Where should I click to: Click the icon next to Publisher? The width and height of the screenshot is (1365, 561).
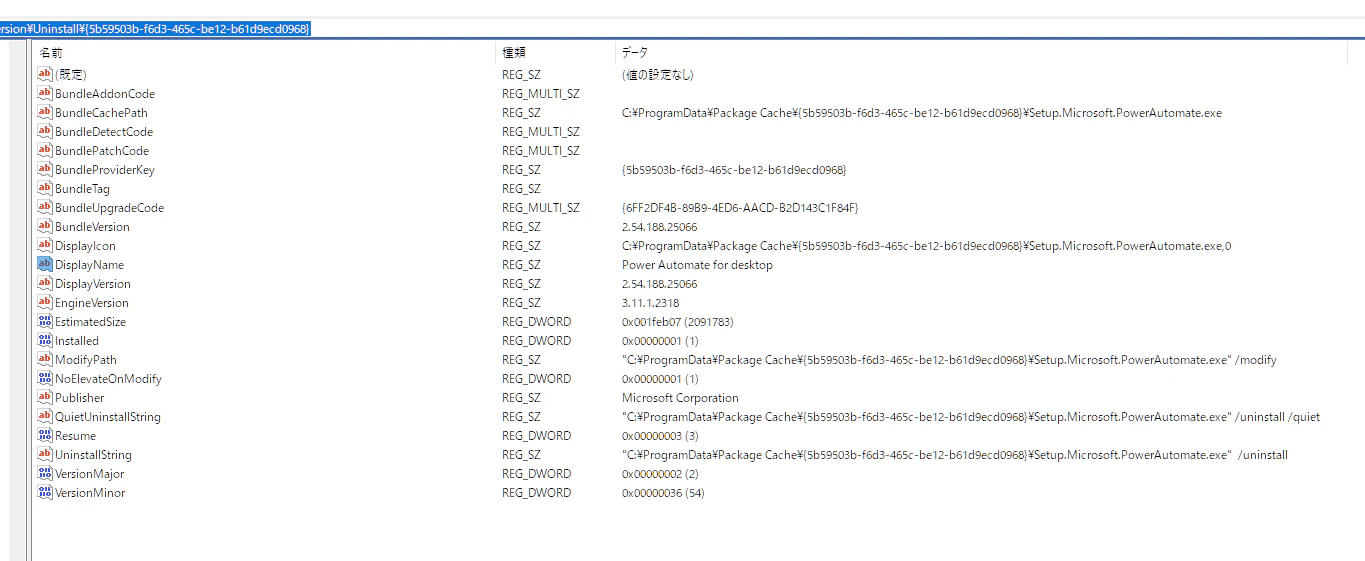pos(44,397)
